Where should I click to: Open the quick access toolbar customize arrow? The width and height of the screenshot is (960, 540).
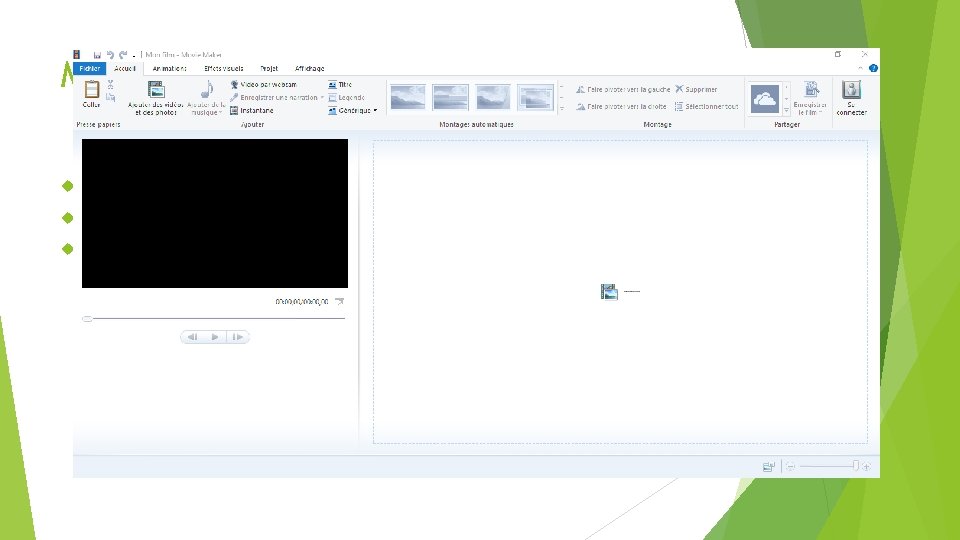pyautogui.click(x=134, y=55)
